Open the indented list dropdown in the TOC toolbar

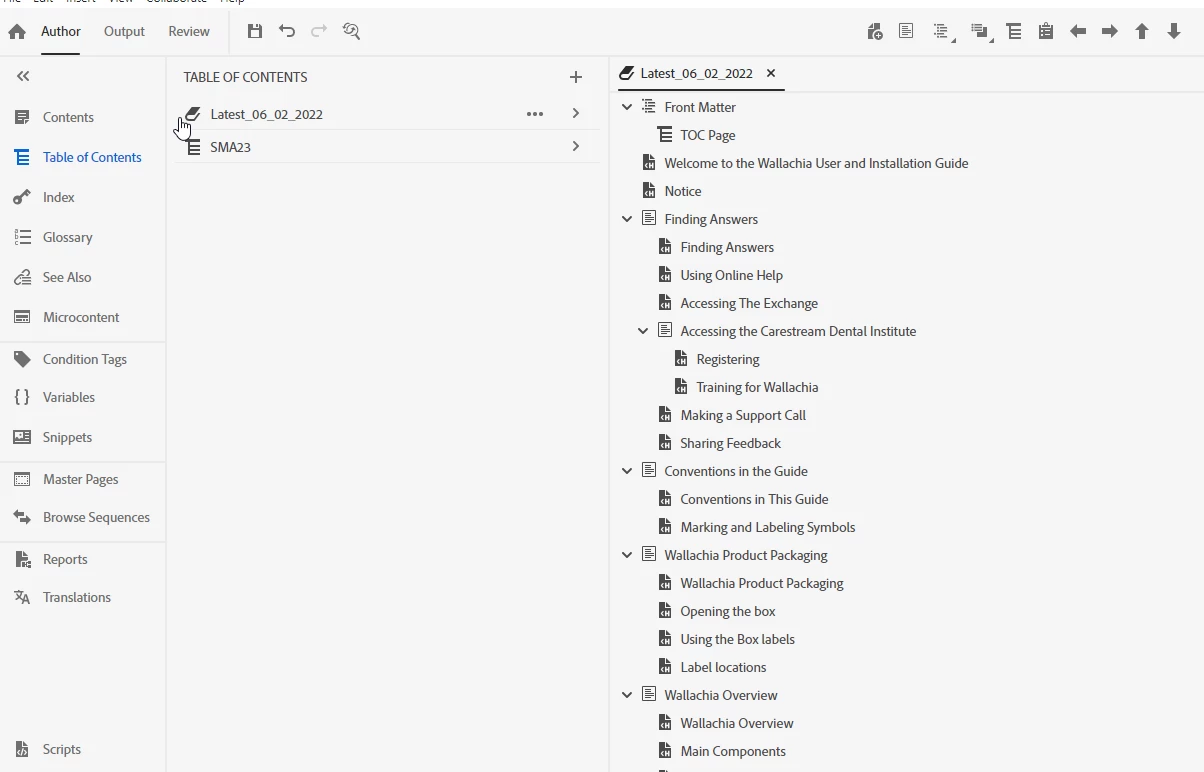coord(943,32)
